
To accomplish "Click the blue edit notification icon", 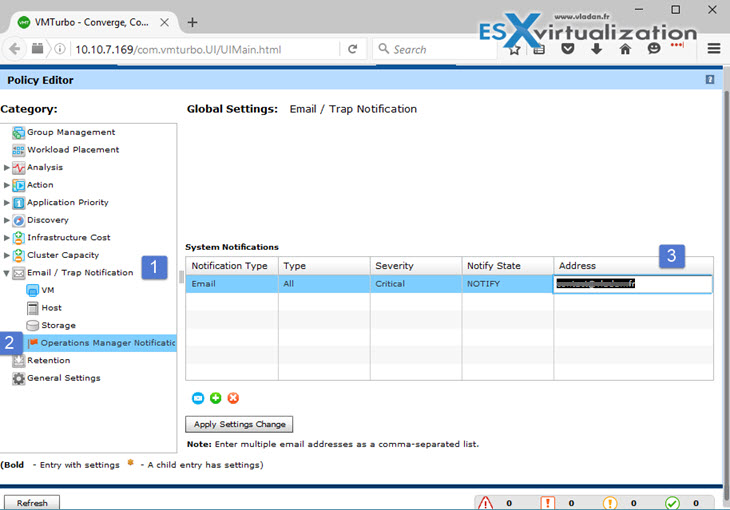I will coord(198,398).
